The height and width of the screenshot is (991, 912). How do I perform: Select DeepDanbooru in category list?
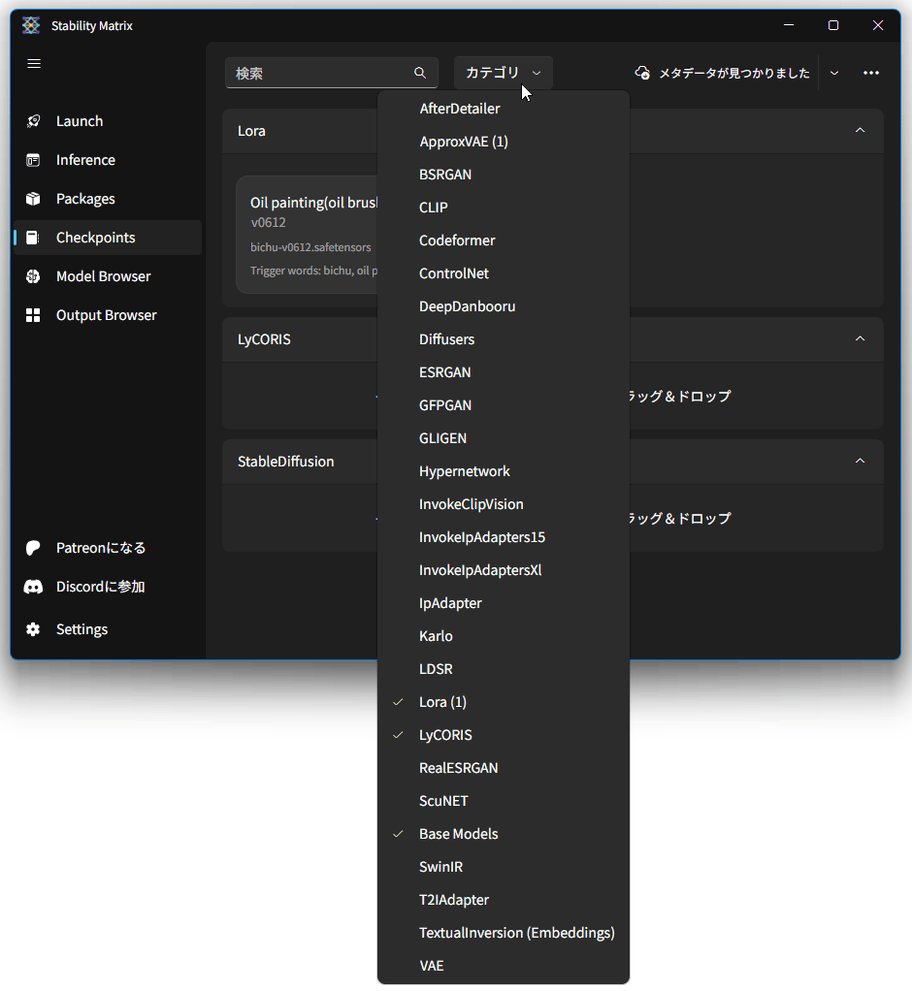click(503, 307)
